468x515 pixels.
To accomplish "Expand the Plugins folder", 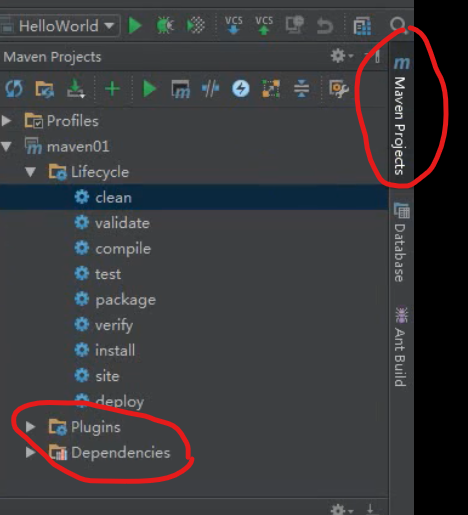I will point(30,427).
